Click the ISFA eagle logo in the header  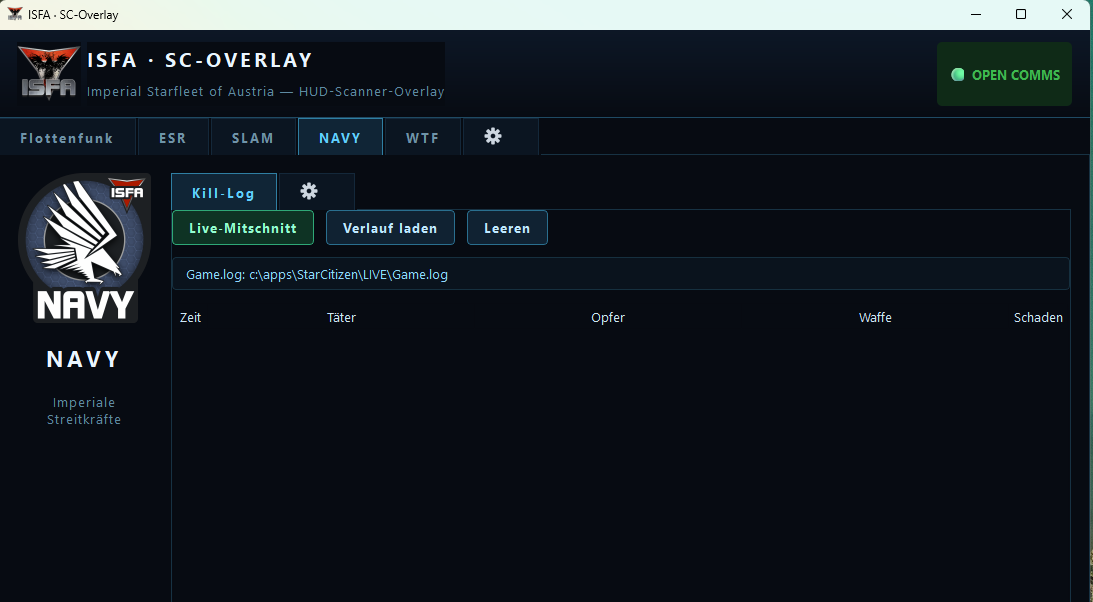[x=48, y=72]
